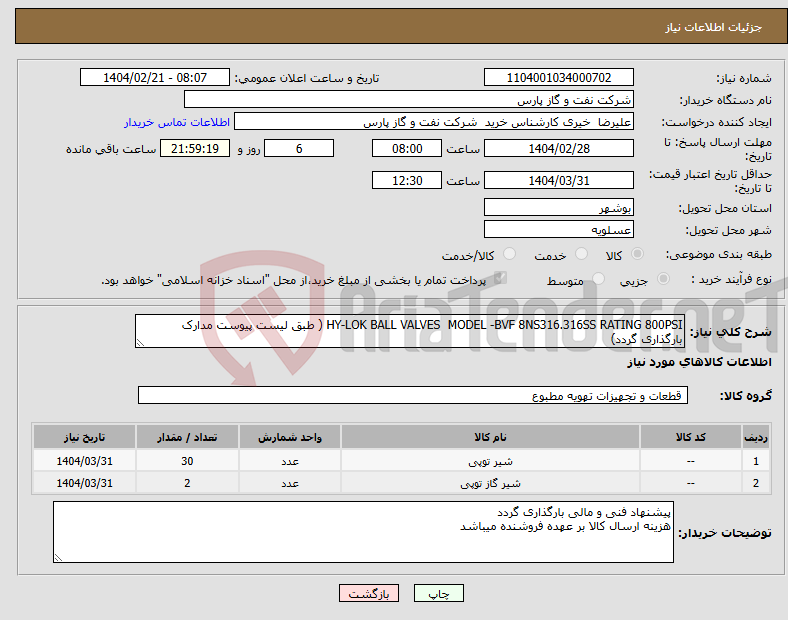The image size is (788, 620).
Task: Click the deadline time field 08:00
Action: click(407, 149)
